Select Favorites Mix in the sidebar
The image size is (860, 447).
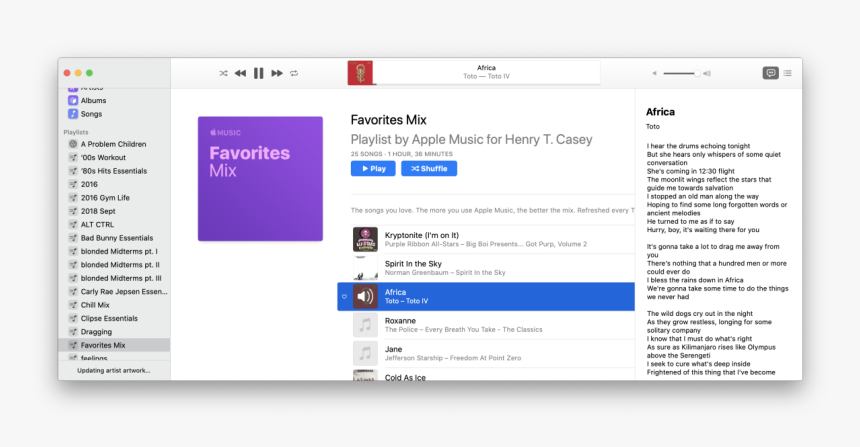tap(115, 345)
